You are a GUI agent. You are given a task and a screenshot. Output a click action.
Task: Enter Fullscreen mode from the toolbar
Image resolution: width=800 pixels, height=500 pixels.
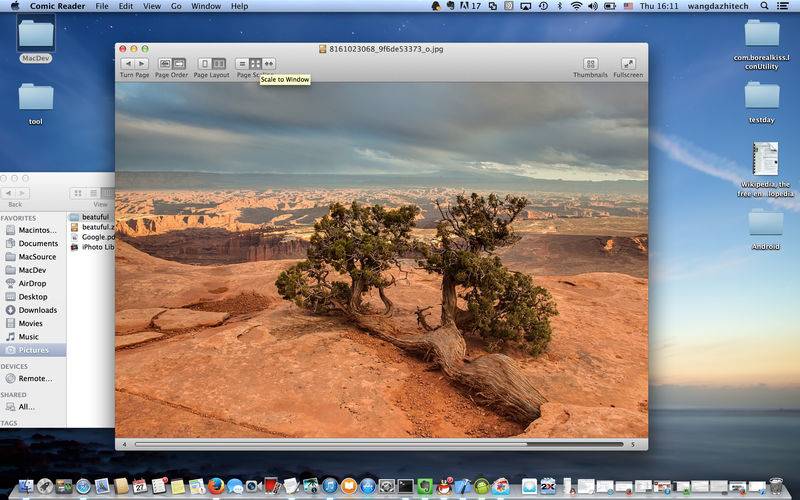(x=628, y=64)
